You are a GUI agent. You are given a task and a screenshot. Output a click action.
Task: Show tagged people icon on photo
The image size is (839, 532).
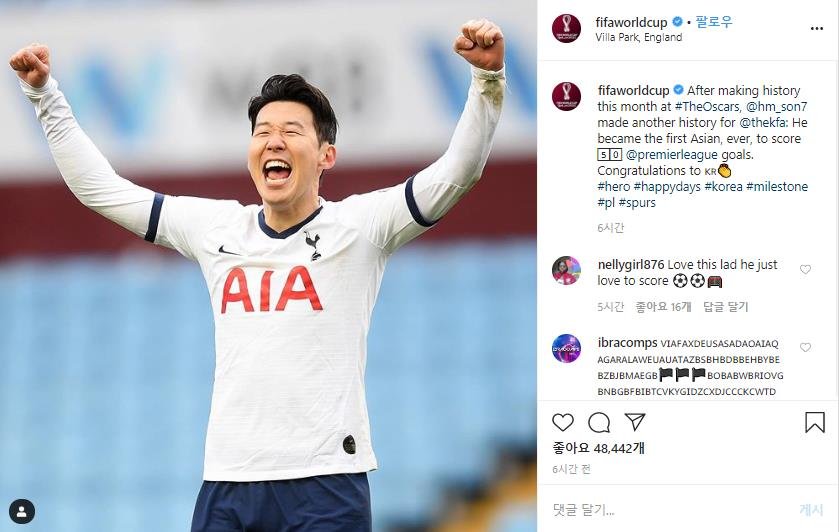(x=22, y=512)
